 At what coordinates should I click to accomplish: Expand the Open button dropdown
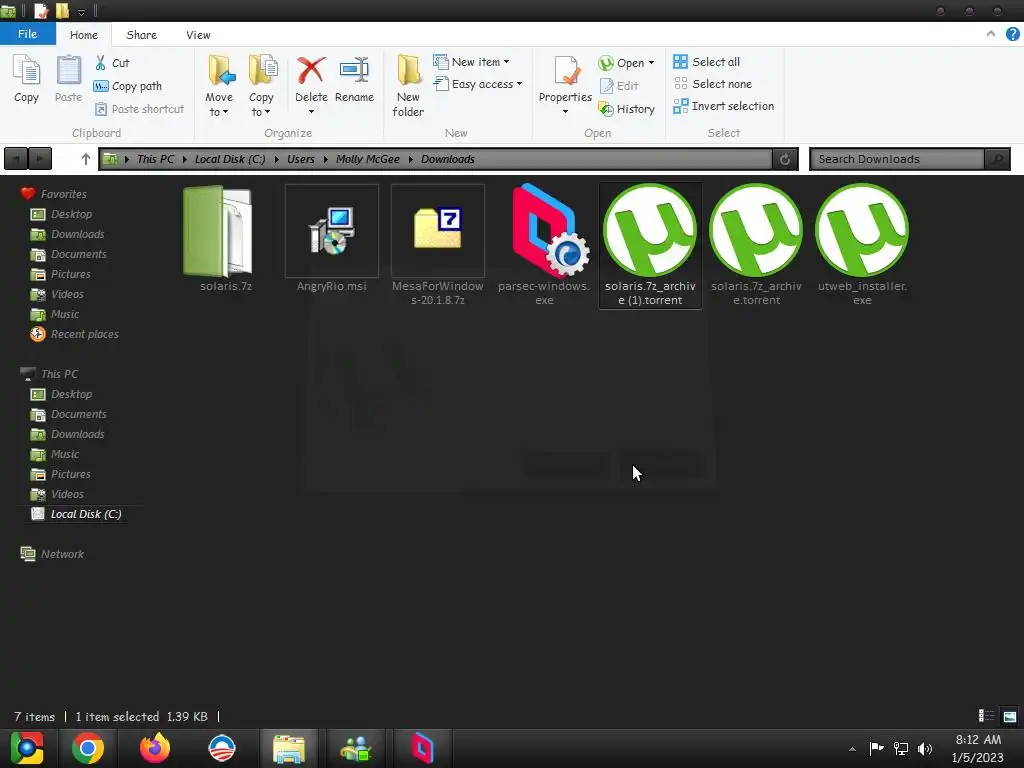pos(651,63)
